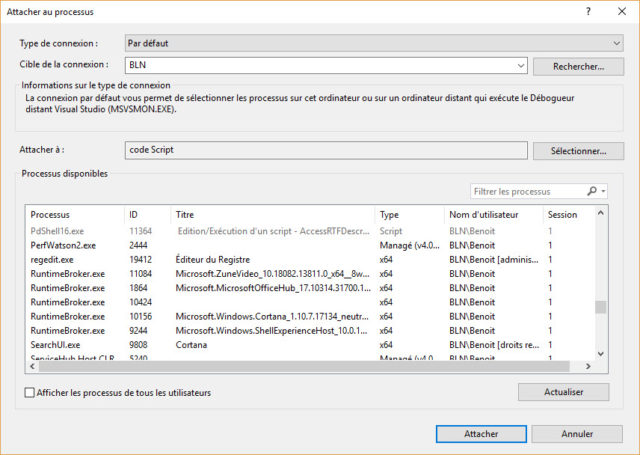Focus the Filtrer les processus search box

[x=528, y=191]
